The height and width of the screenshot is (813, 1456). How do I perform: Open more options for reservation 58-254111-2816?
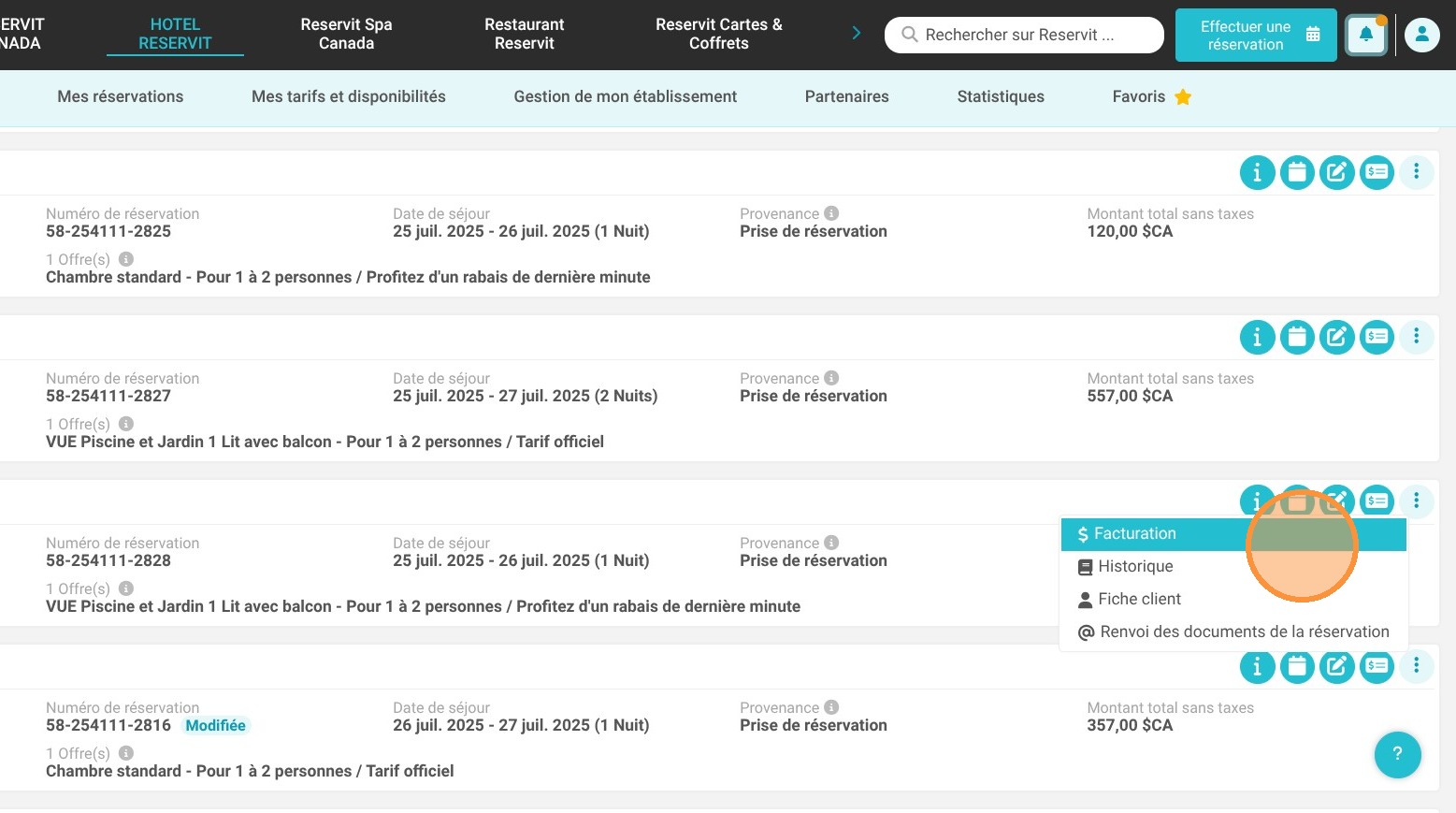point(1417,665)
